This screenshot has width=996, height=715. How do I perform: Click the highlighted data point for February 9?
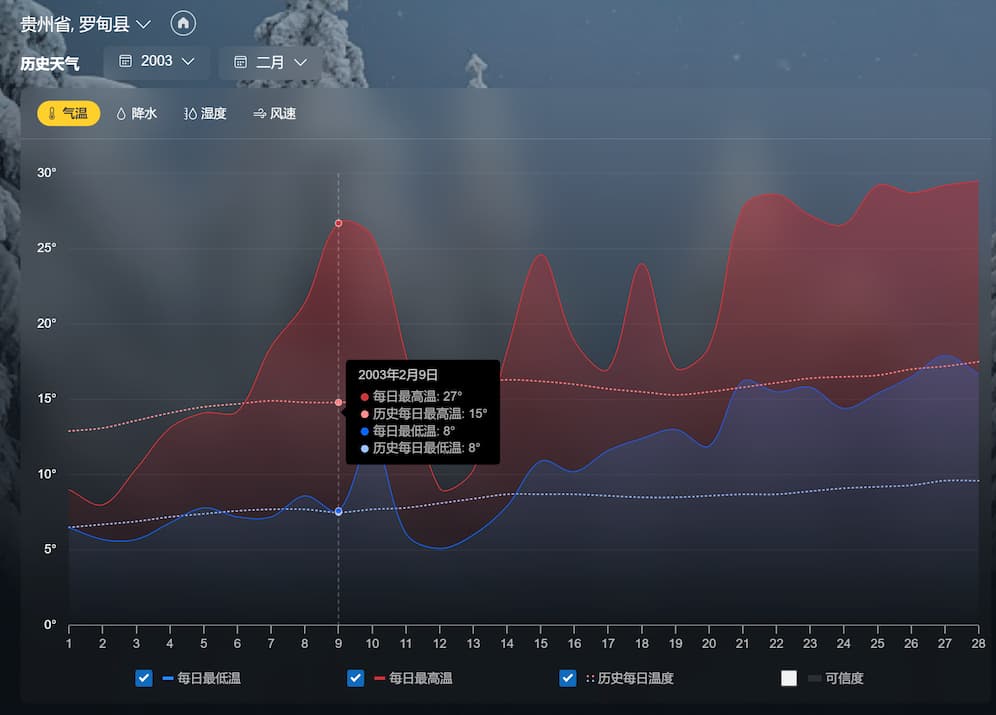coord(338,223)
